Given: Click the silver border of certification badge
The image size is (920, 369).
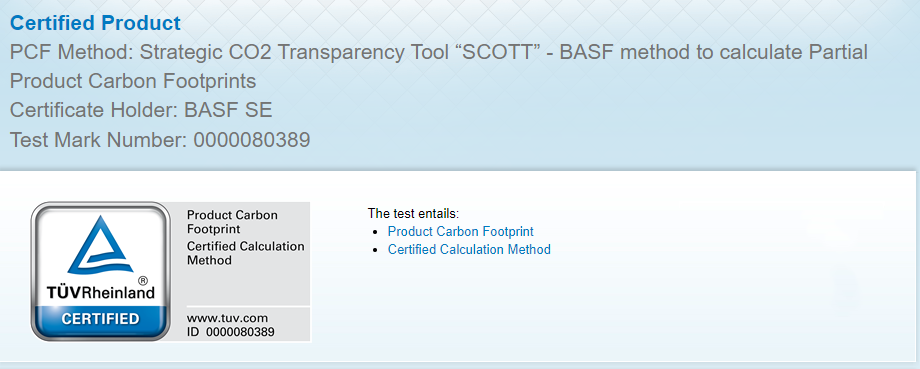Looking at the screenshot, I should click(x=33, y=271).
